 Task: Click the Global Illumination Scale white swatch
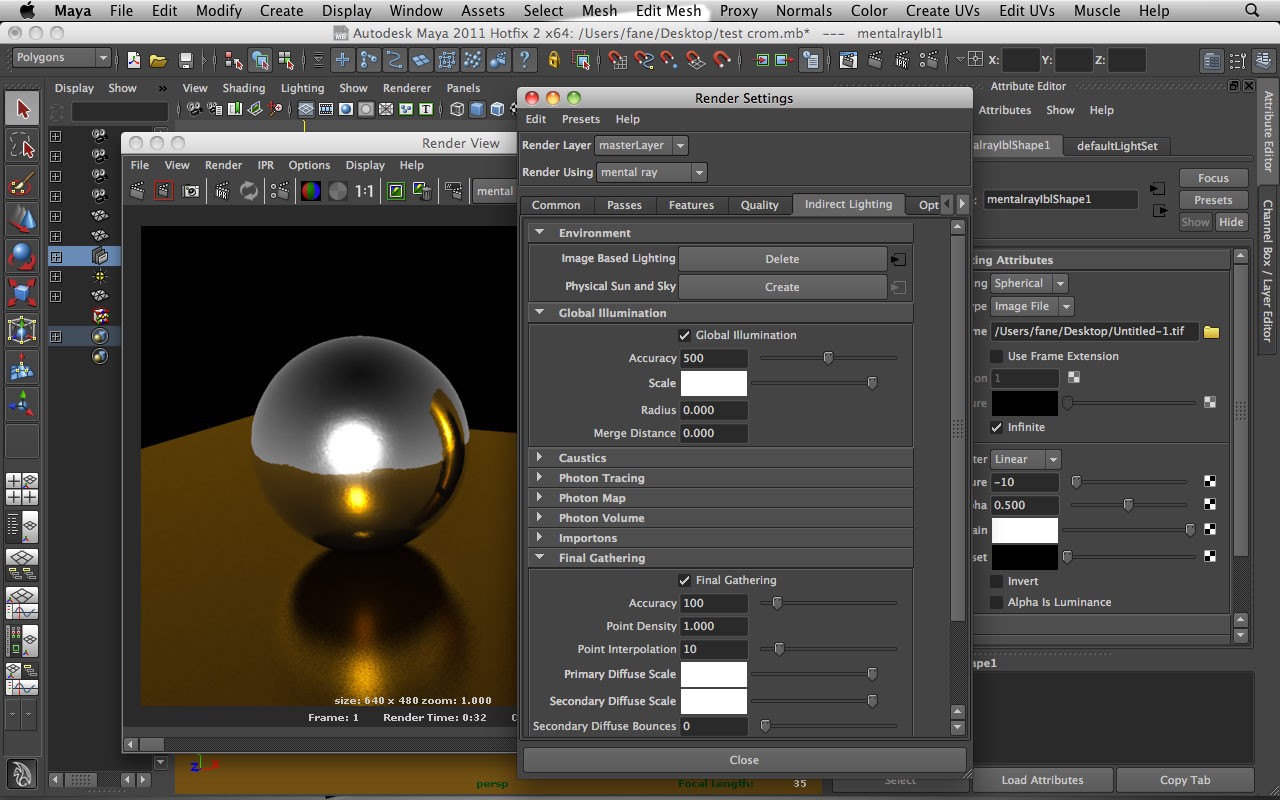click(x=714, y=383)
